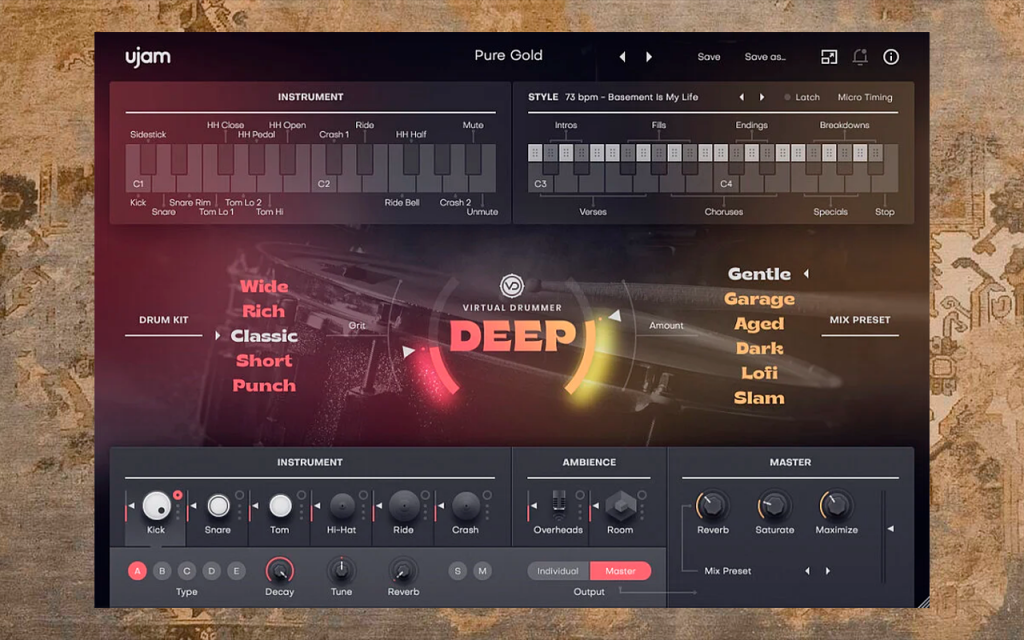Toggle the Hi-Hat channel indicator
Screen dimensions: 1024x640
pos(363,495)
